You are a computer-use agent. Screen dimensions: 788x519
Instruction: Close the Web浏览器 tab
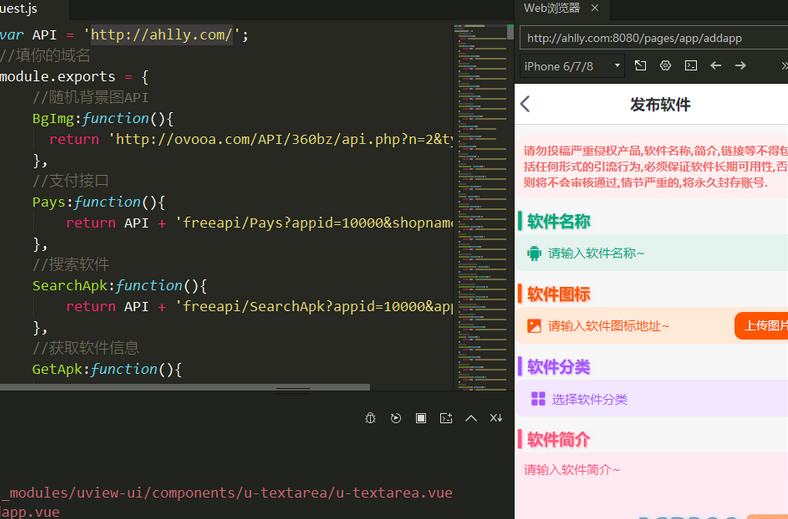click(595, 8)
